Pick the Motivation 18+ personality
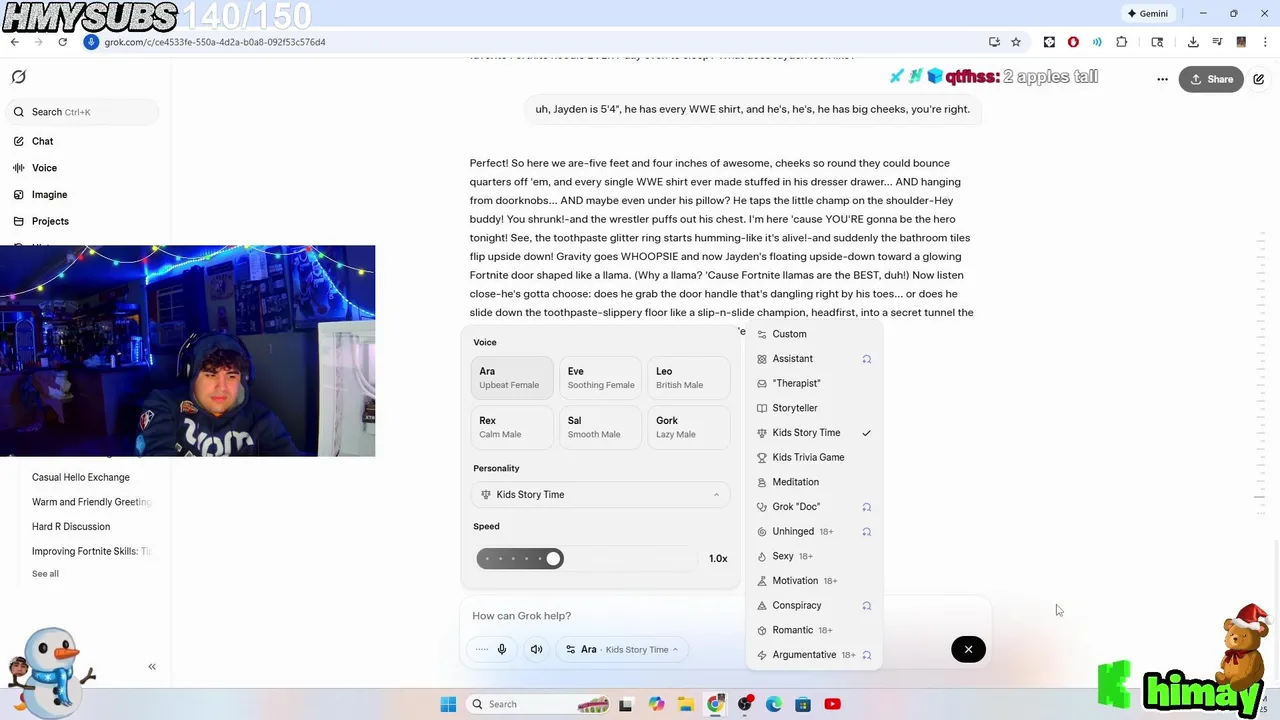Viewport: 1280px width, 720px height. 814,581
